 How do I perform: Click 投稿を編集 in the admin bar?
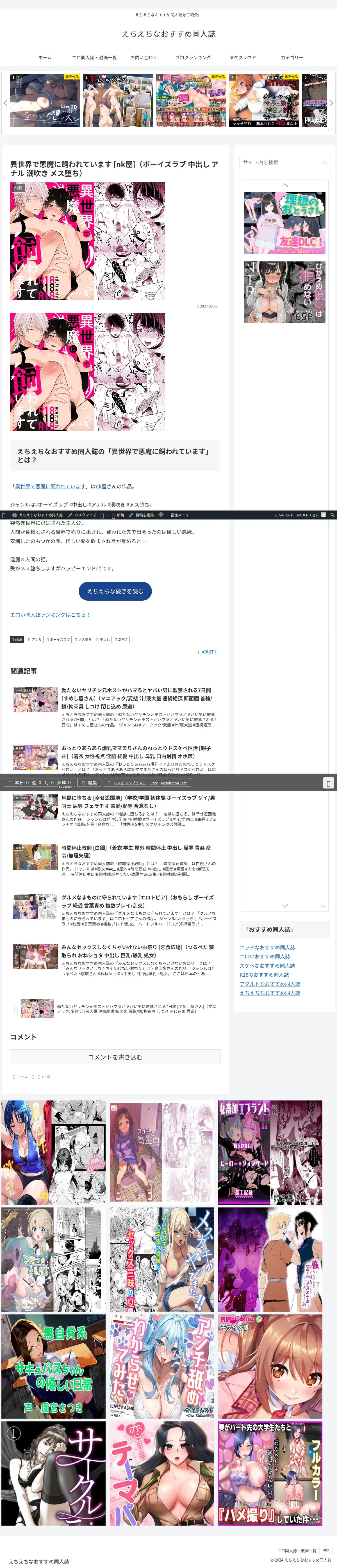[141, 515]
